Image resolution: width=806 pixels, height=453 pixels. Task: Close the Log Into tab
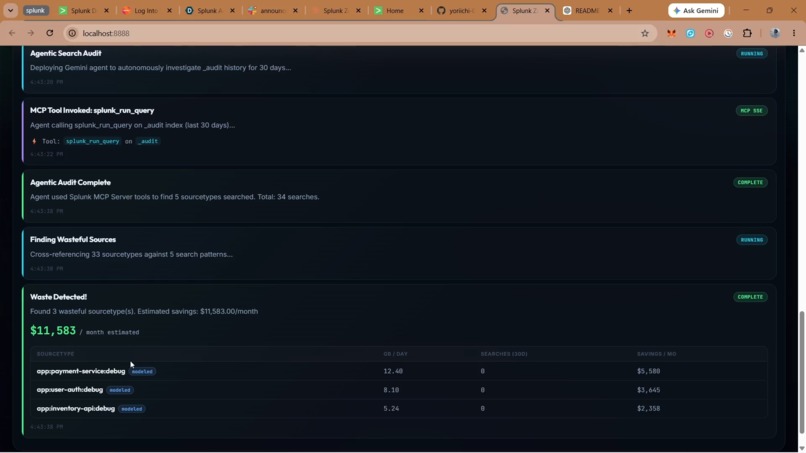coord(169,10)
